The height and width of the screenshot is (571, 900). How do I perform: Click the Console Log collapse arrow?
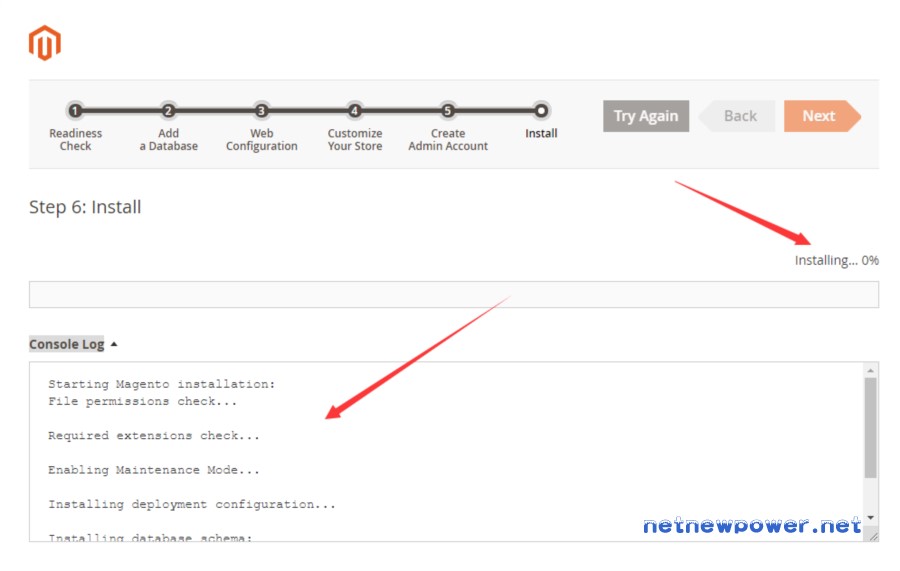[114, 344]
